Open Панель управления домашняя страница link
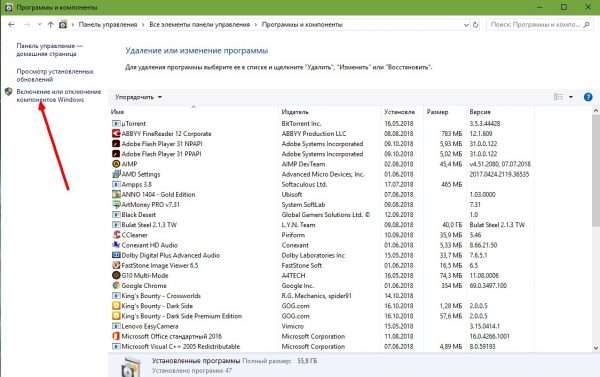 (49, 50)
